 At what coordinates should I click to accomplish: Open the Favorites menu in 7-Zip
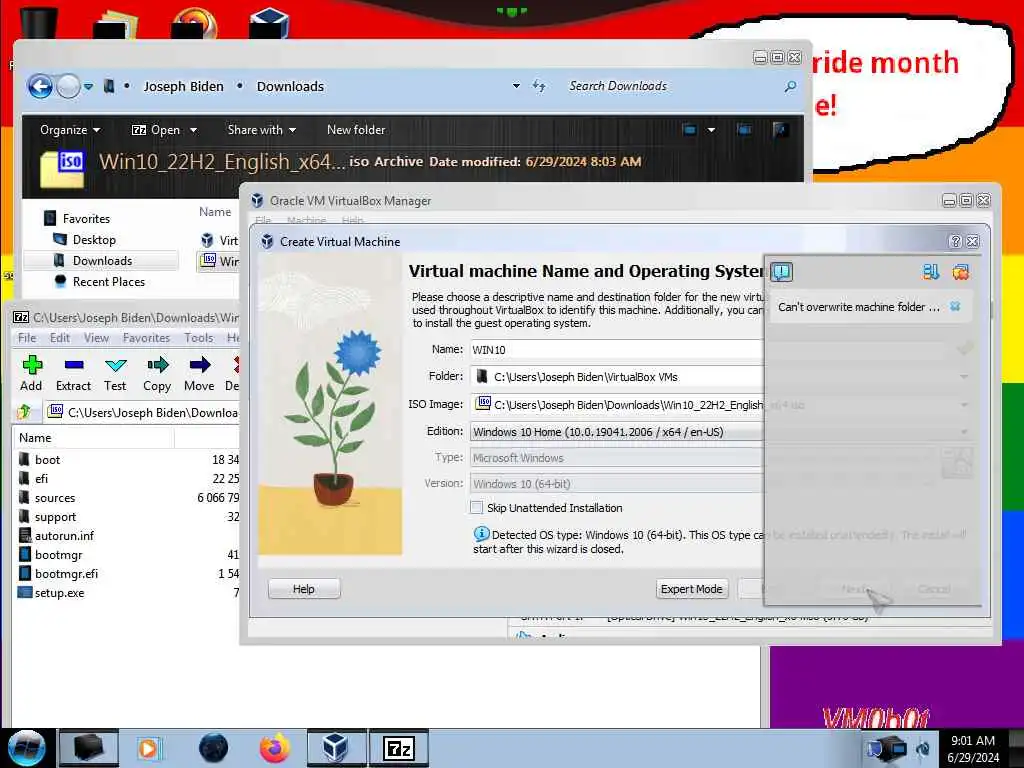click(146, 338)
